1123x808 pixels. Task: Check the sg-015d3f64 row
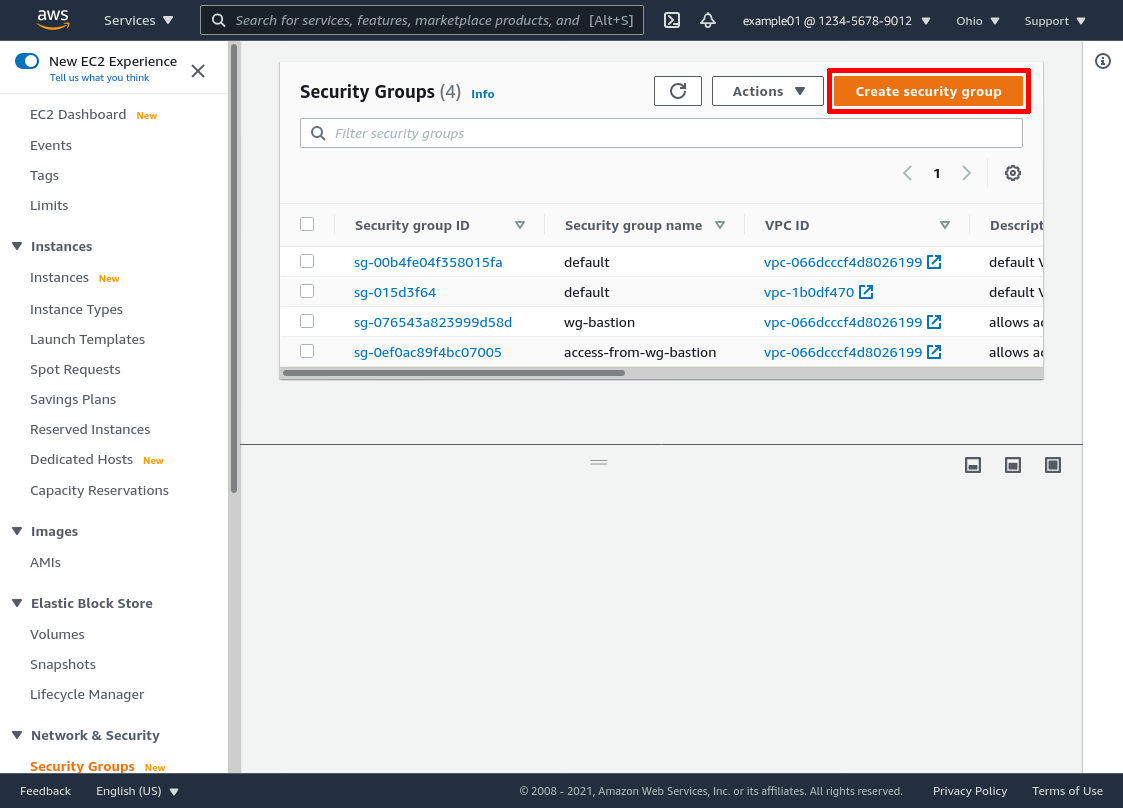307,291
